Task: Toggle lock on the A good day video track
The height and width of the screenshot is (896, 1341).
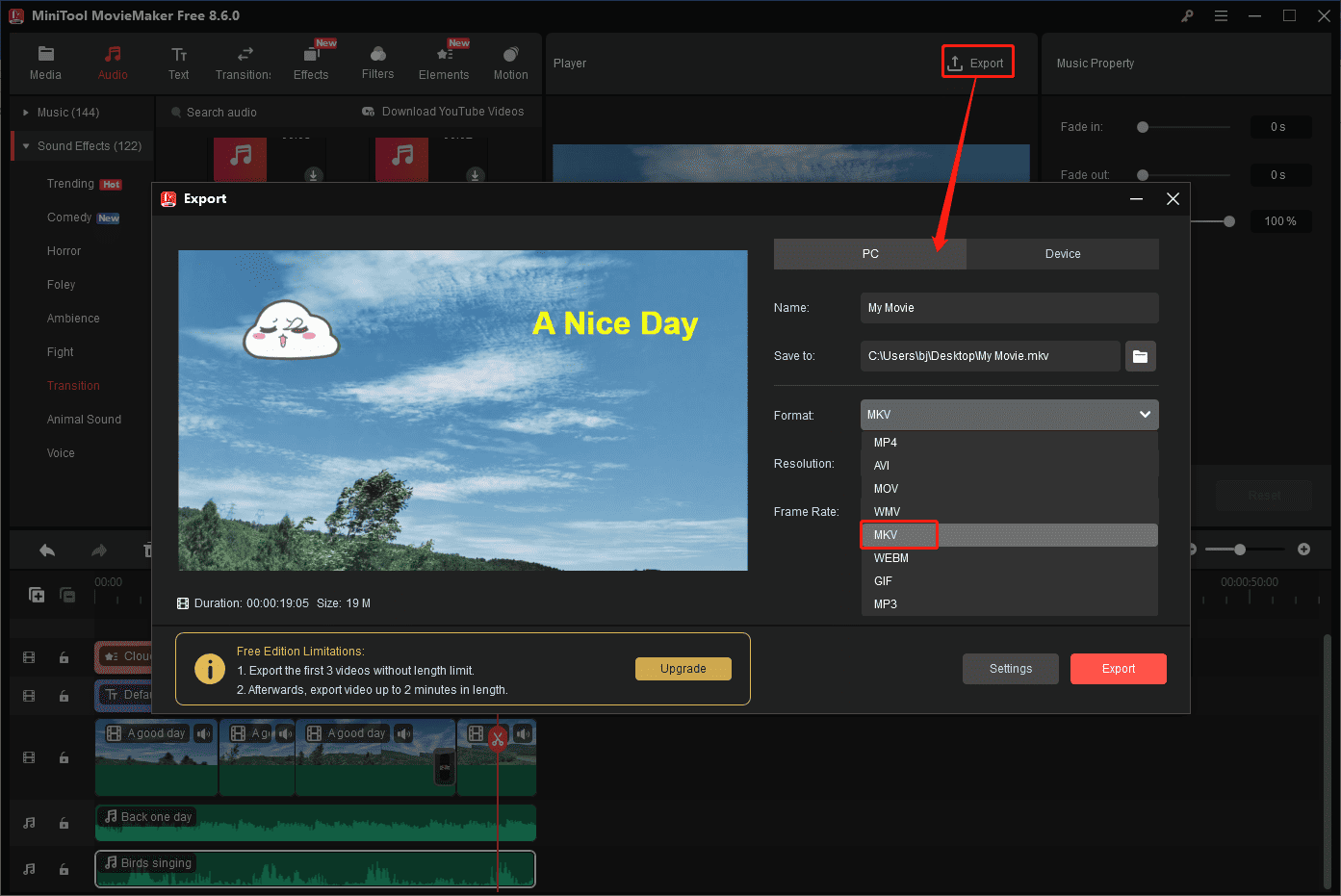Action: (x=64, y=758)
